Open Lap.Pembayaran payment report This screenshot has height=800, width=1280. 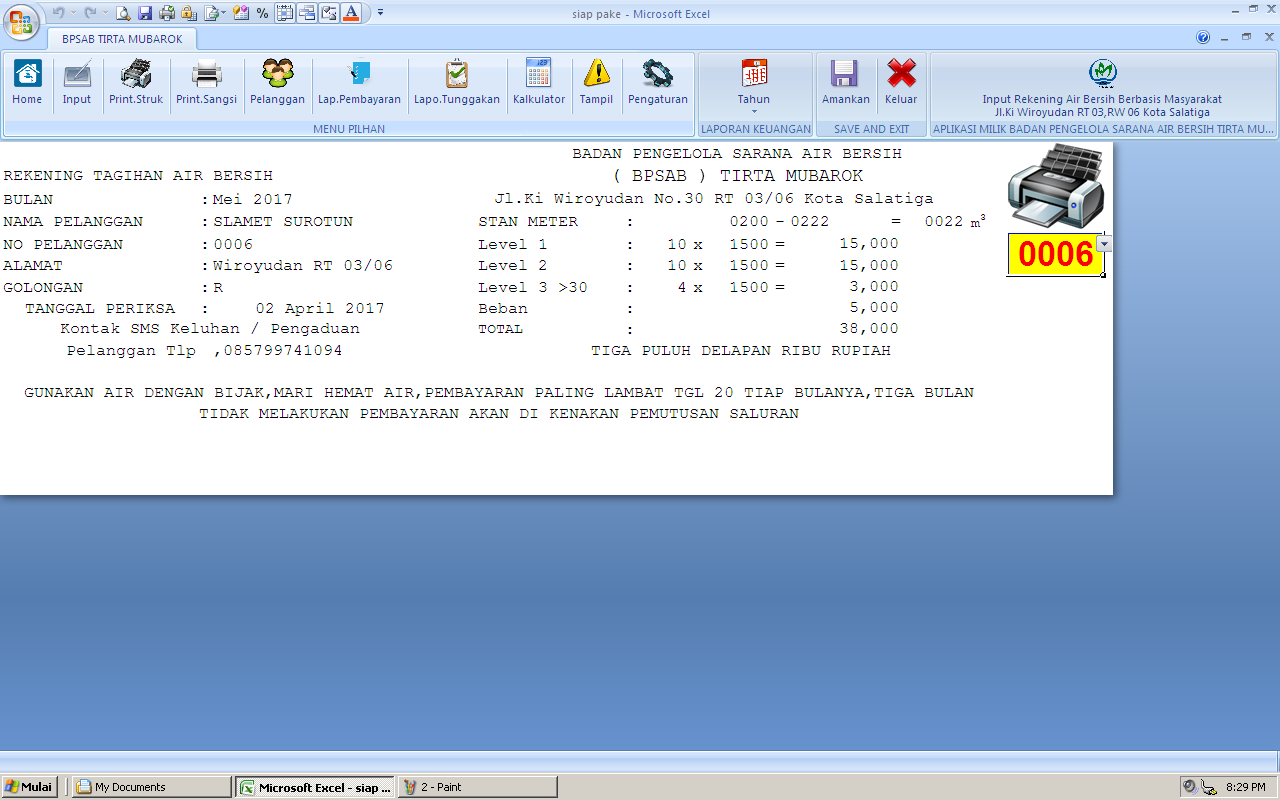click(x=359, y=82)
